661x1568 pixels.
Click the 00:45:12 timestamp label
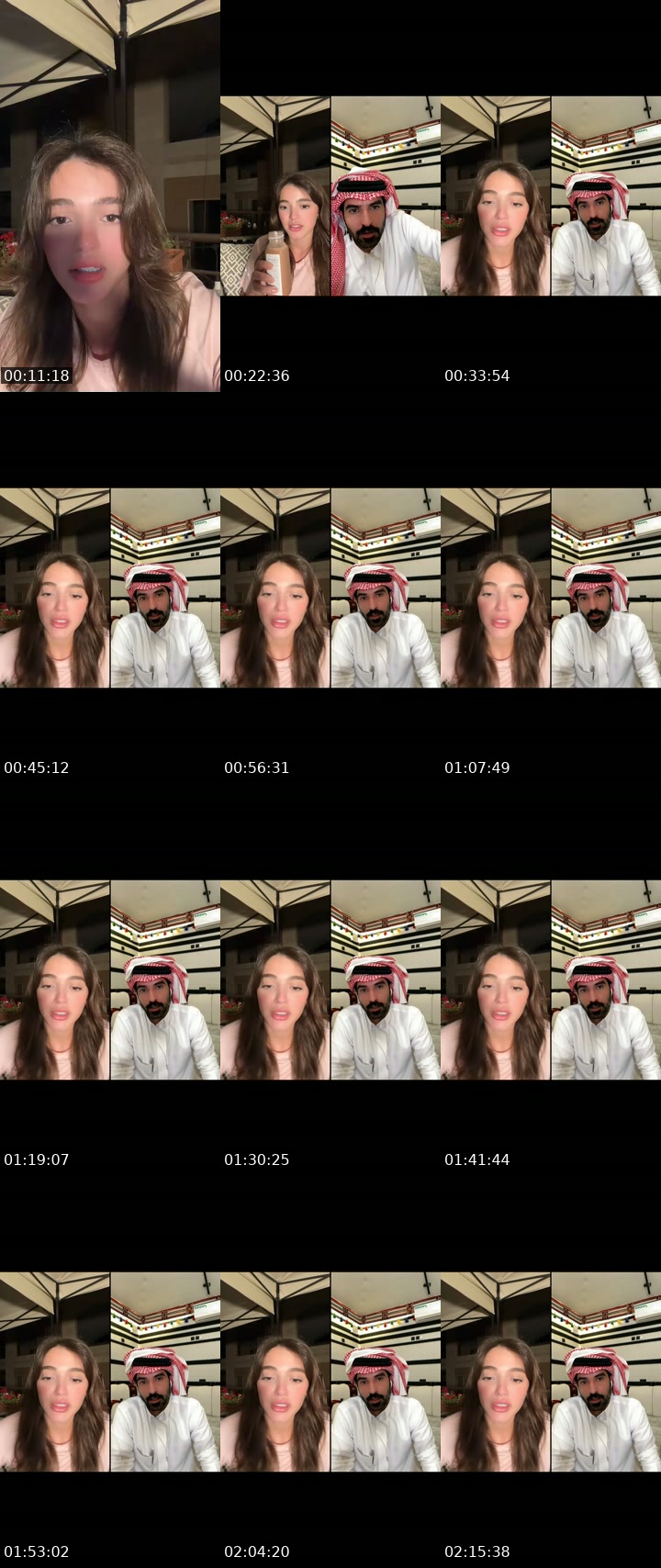click(37, 767)
